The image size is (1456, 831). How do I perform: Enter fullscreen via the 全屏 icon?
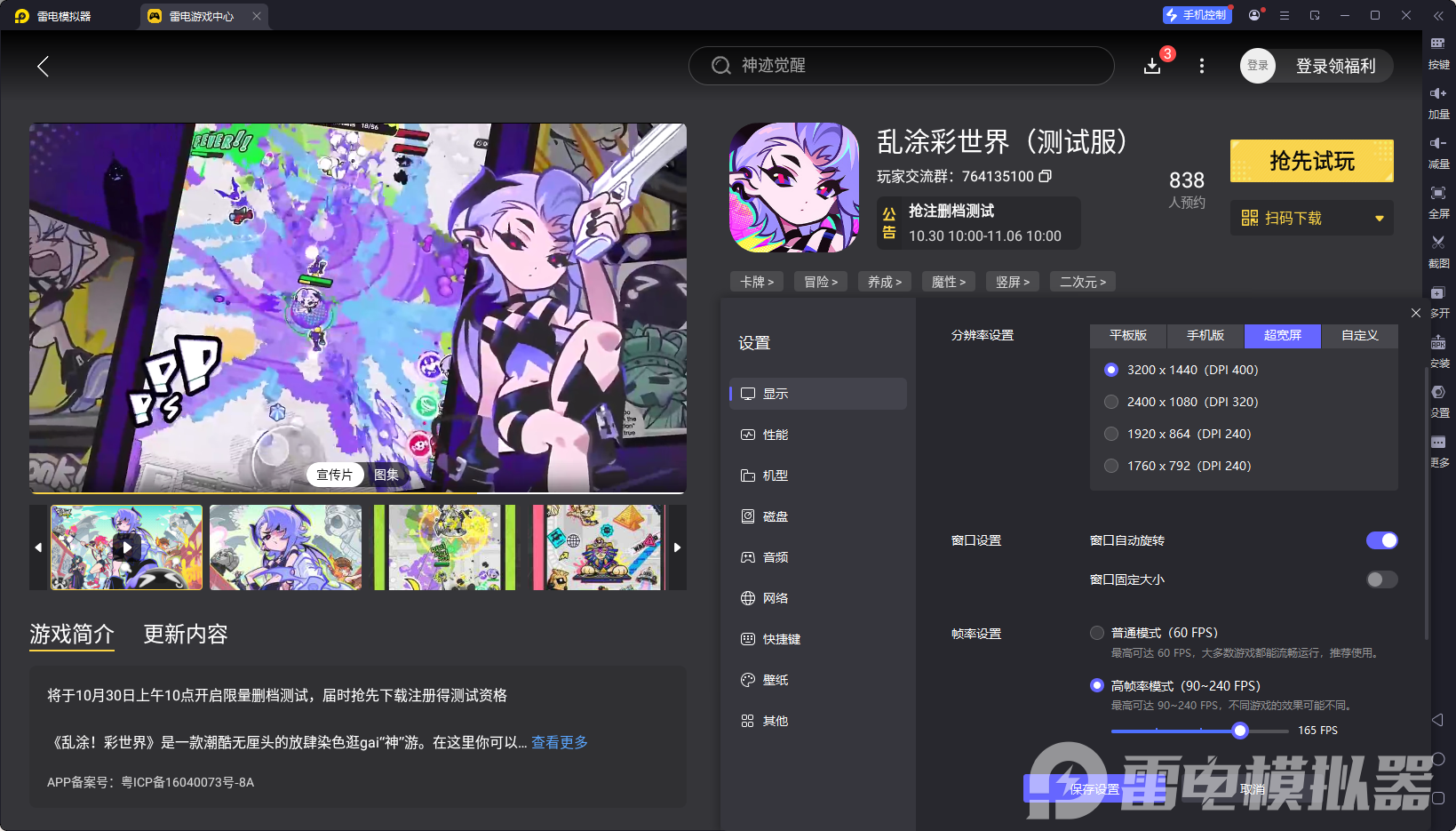point(1439,202)
